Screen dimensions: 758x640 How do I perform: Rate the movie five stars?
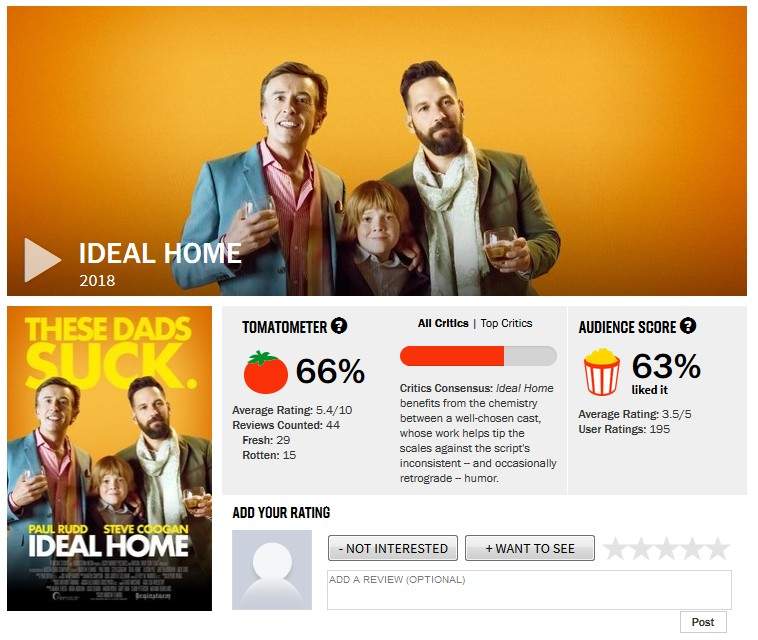717,548
